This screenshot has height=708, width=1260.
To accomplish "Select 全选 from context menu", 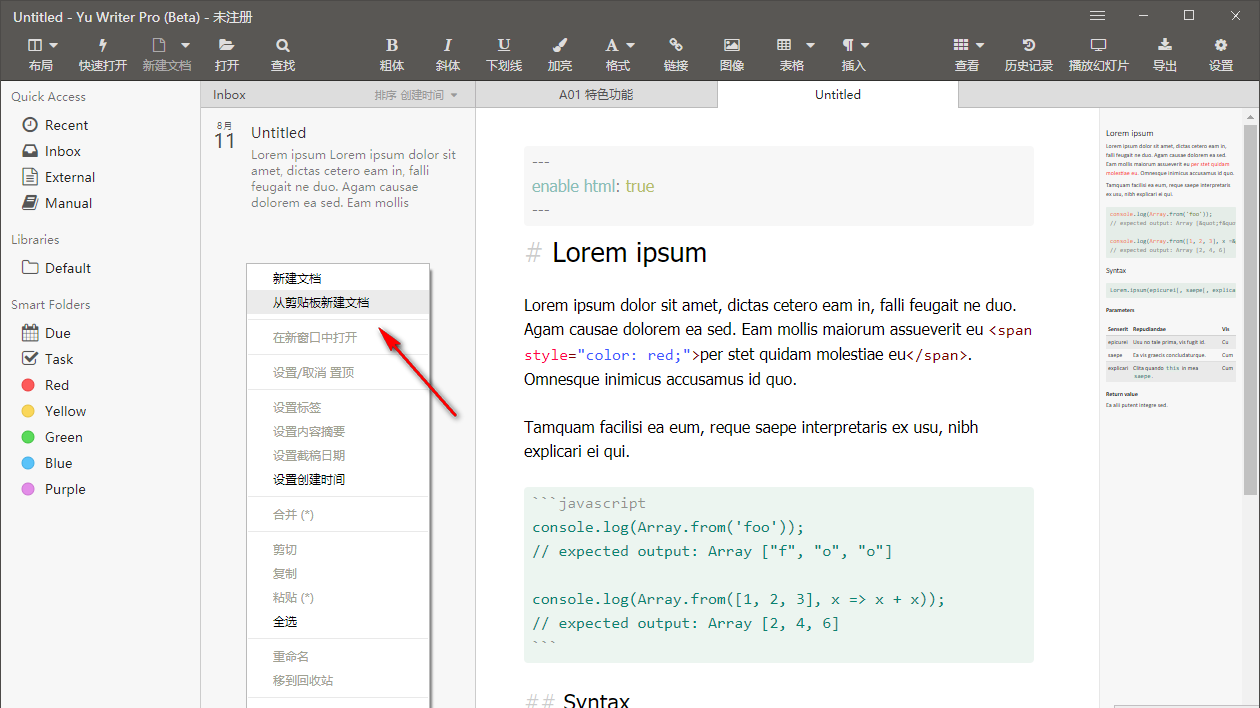I will 285,621.
